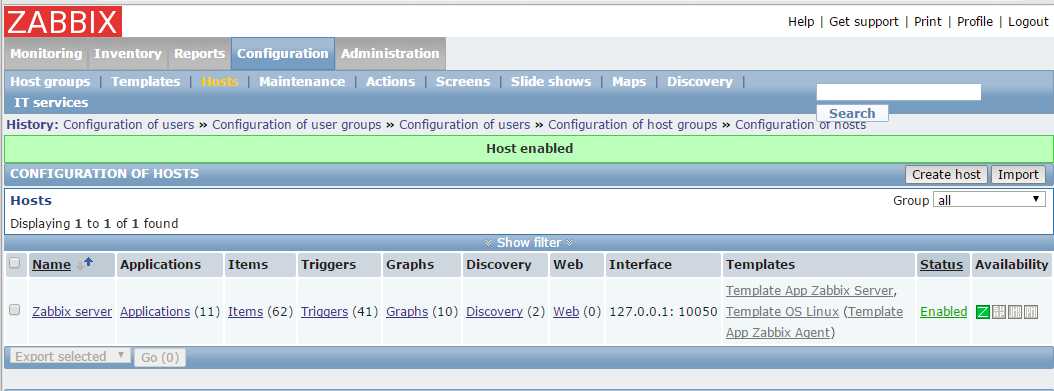The height and width of the screenshot is (391, 1054).
Task: Click the green Zabbix agent availability icon
Action: pos(983,312)
